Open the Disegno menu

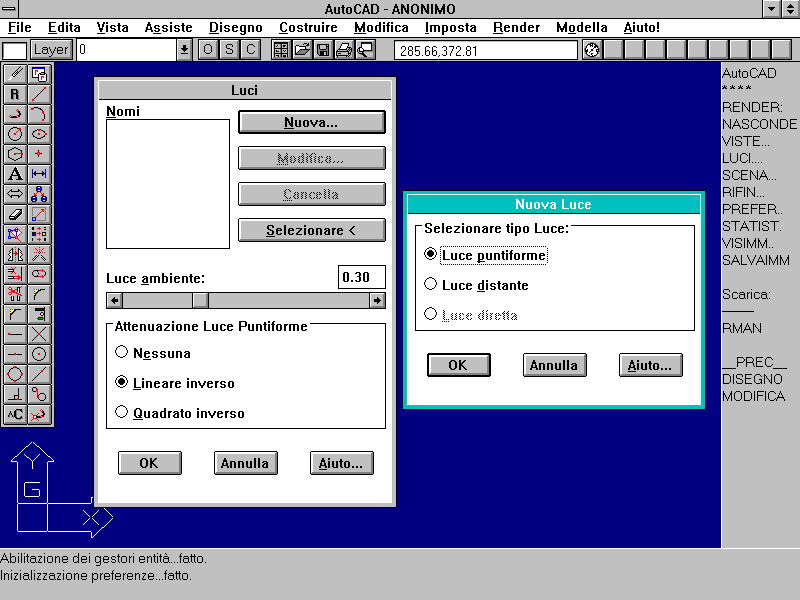[x=236, y=28]
